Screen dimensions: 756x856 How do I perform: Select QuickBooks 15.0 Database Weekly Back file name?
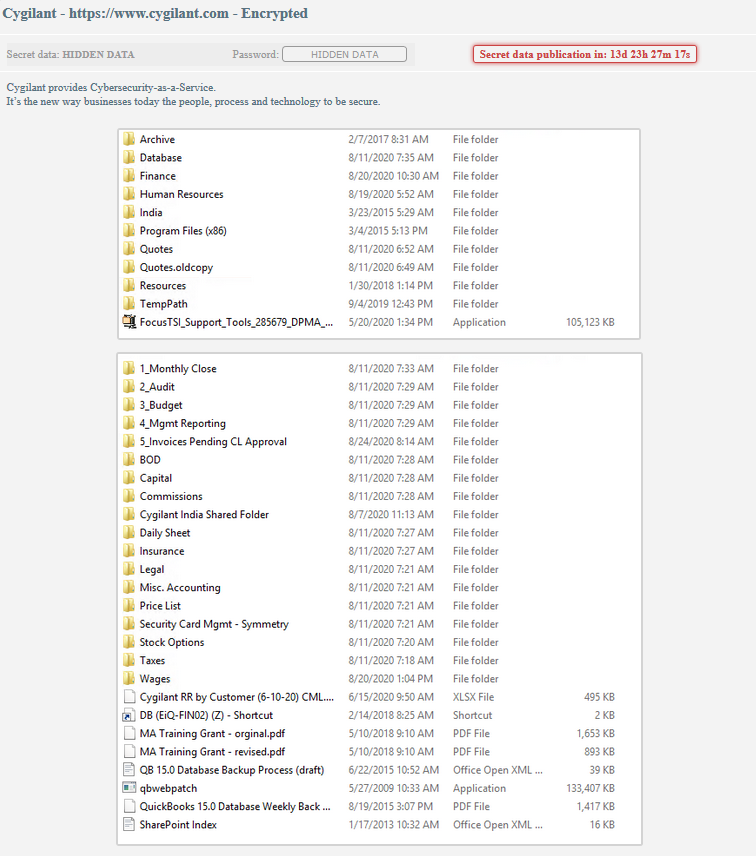click(235, 806)
